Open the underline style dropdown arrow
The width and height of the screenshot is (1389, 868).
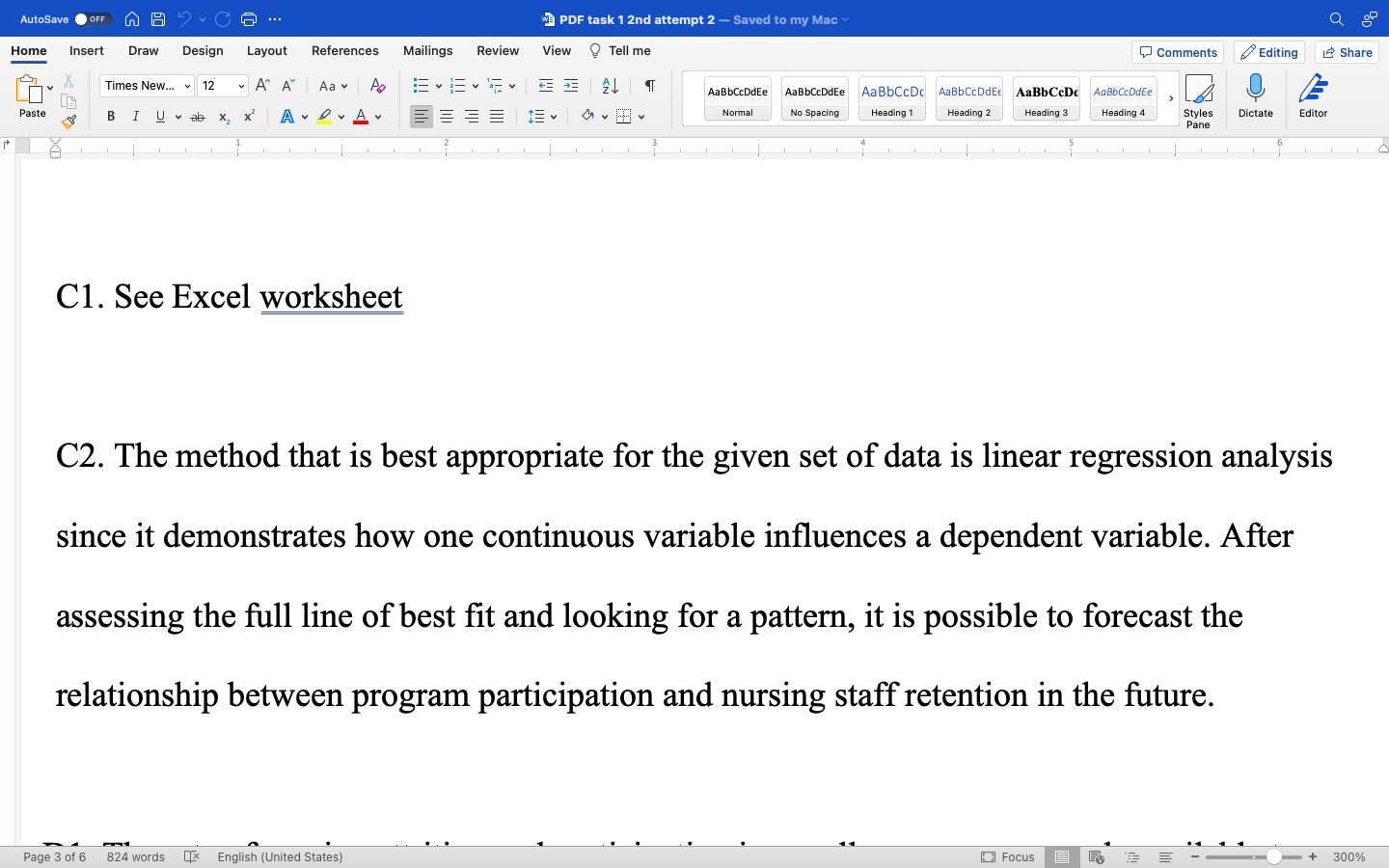pyautogui.click(x=178, y=117)
